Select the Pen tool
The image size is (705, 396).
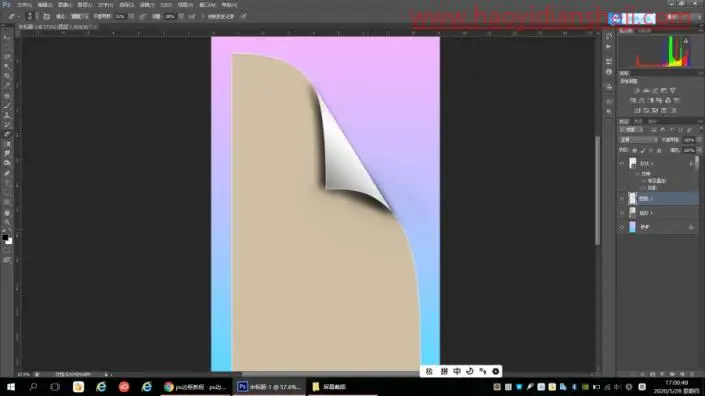point(7,173)
